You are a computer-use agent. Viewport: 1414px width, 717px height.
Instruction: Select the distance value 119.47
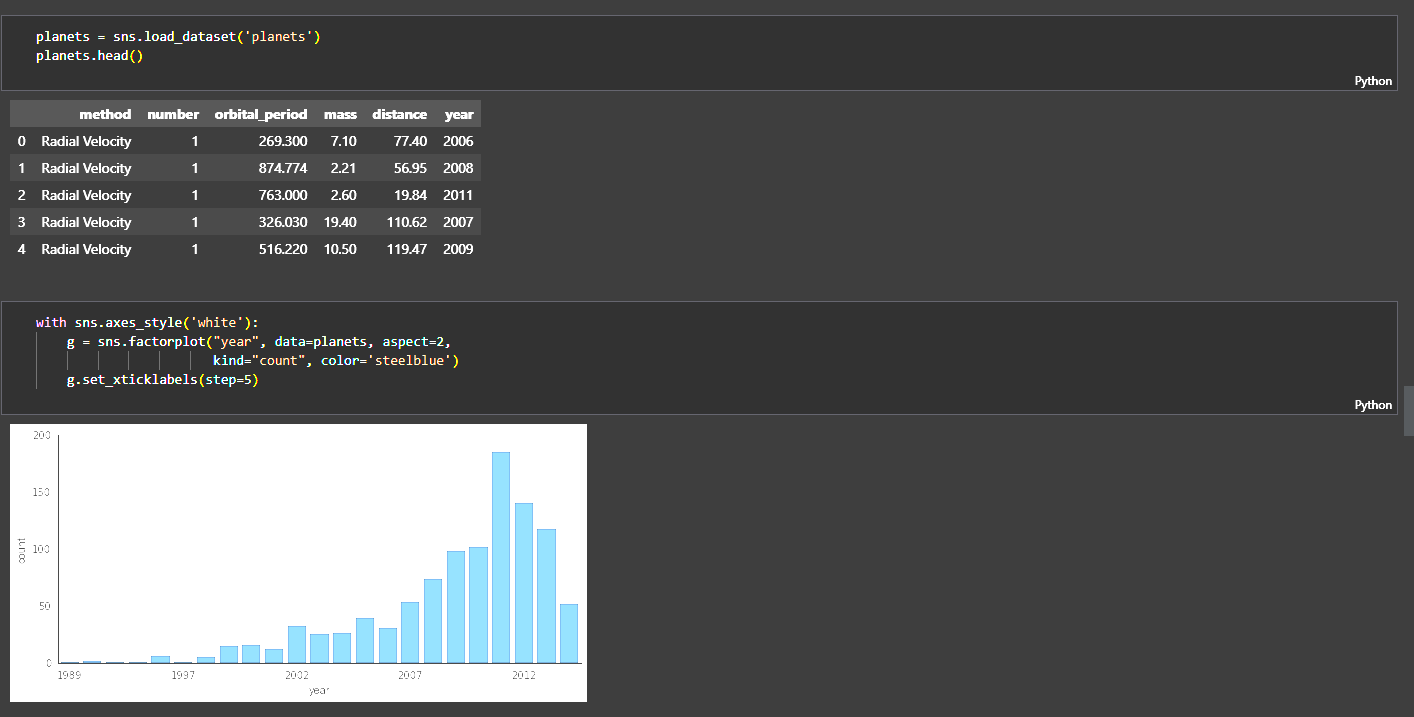tap(406, 249)
